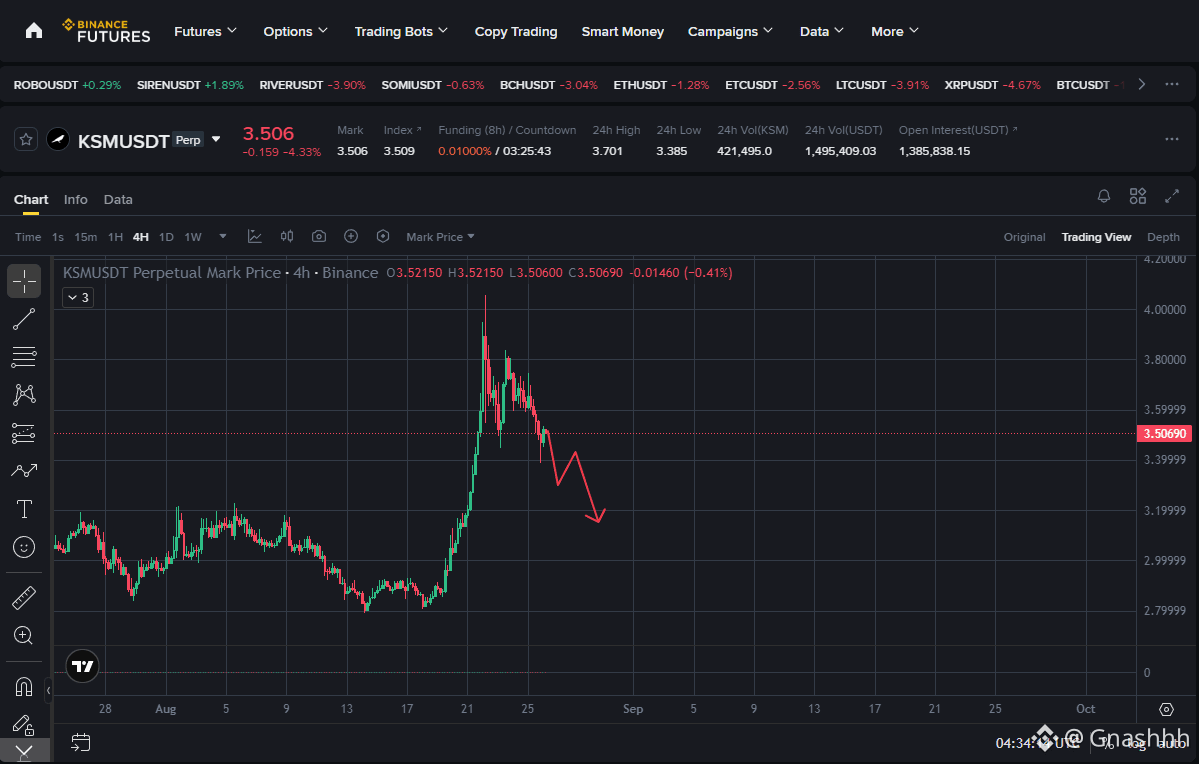Open KSMUSDT pair selector arrow
This screenshot has width=1199, height=764.
(216, 139)
